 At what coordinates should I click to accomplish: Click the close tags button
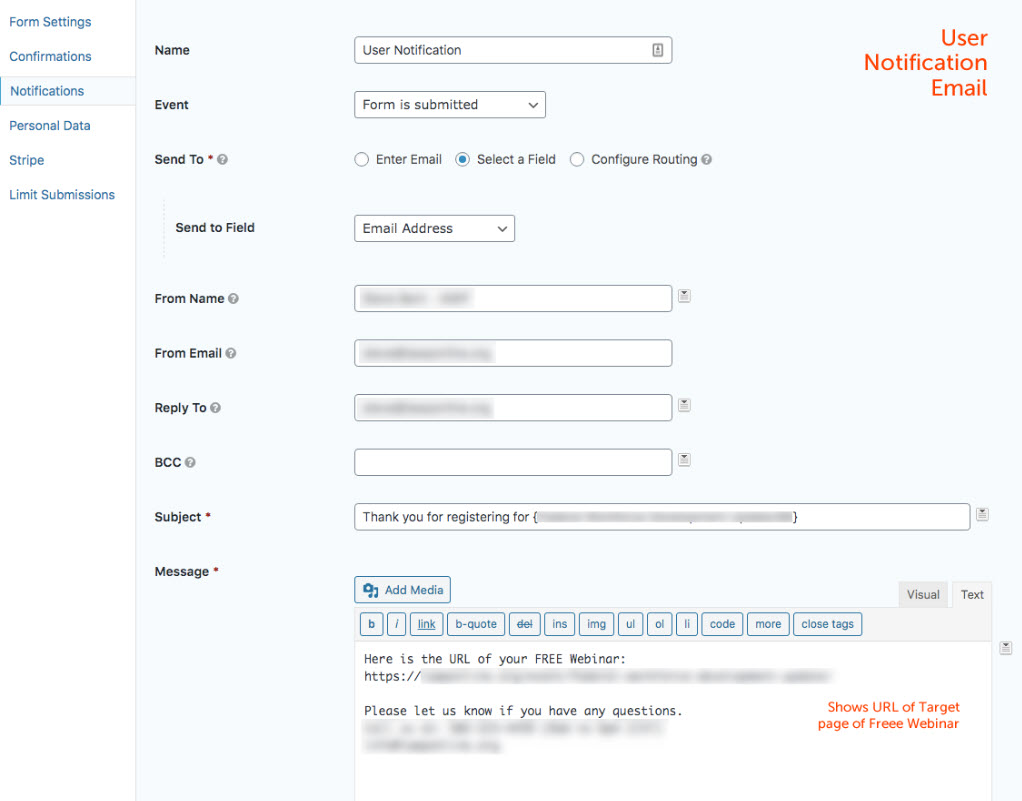pos(827,624)
